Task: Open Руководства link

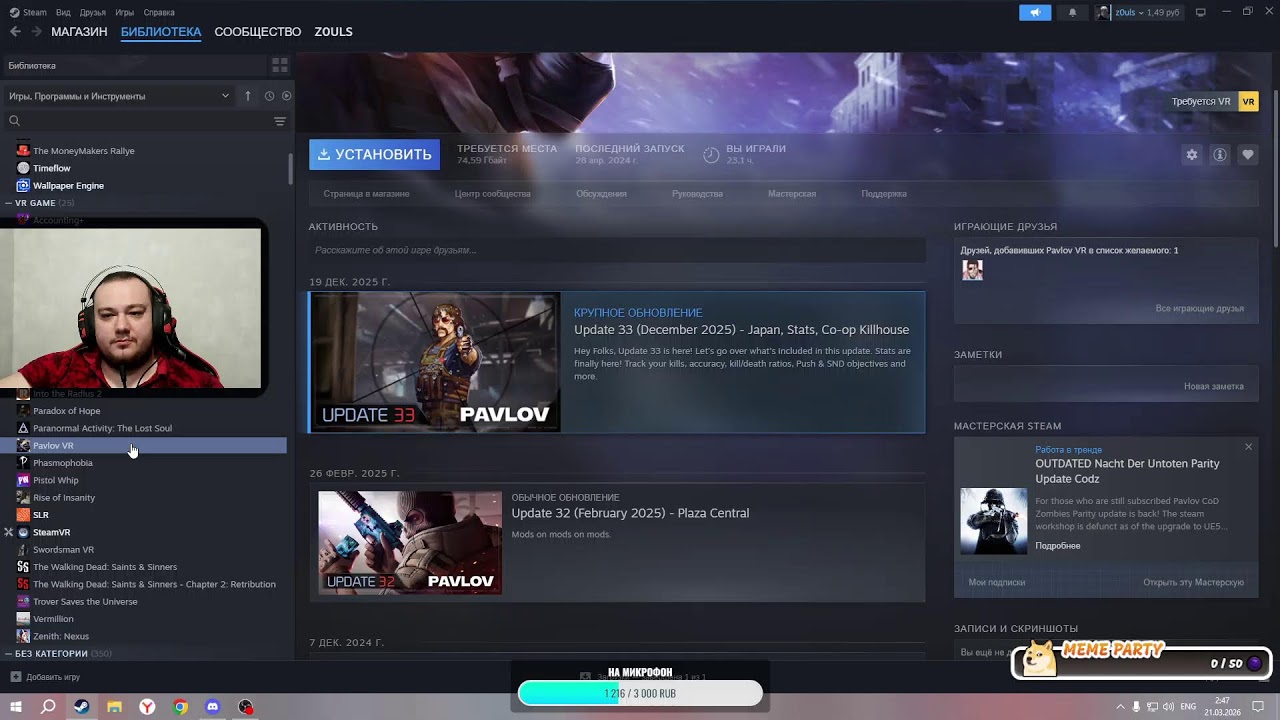Action: click(x=697, y=194)
